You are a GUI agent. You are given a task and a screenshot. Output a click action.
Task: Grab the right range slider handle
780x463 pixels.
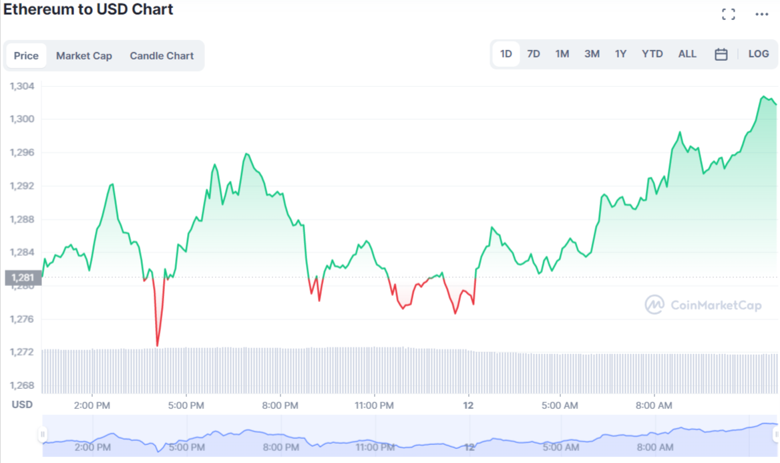pyautogui.click(x=776, y=434)
